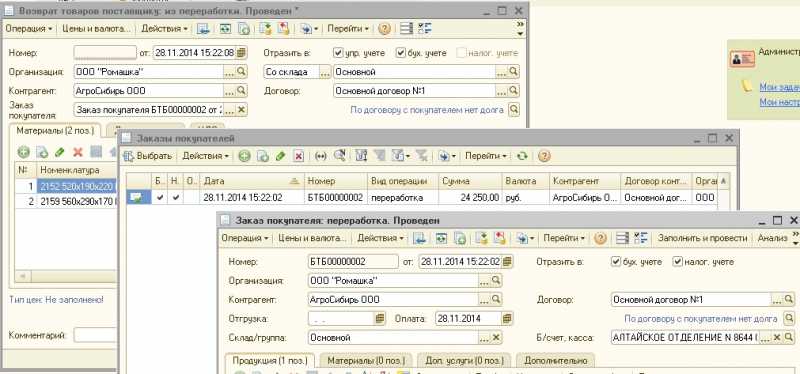Open Перейти menu in Заказ покупателя window
Viewport: 800px width, 374px height.
(x=564, y=238)
